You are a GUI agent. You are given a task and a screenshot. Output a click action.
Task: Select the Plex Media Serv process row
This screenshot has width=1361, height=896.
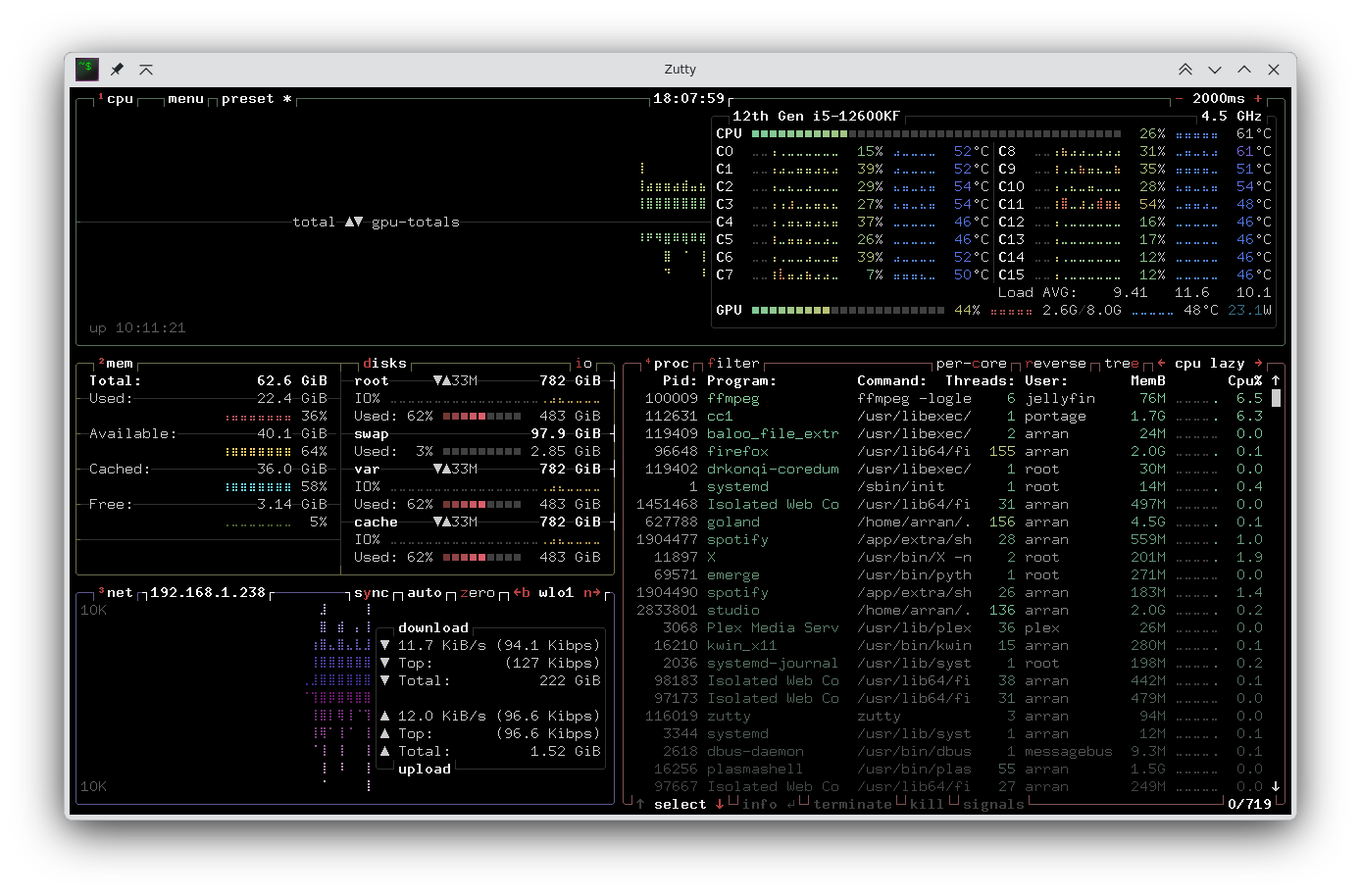[x=949, y=627]
